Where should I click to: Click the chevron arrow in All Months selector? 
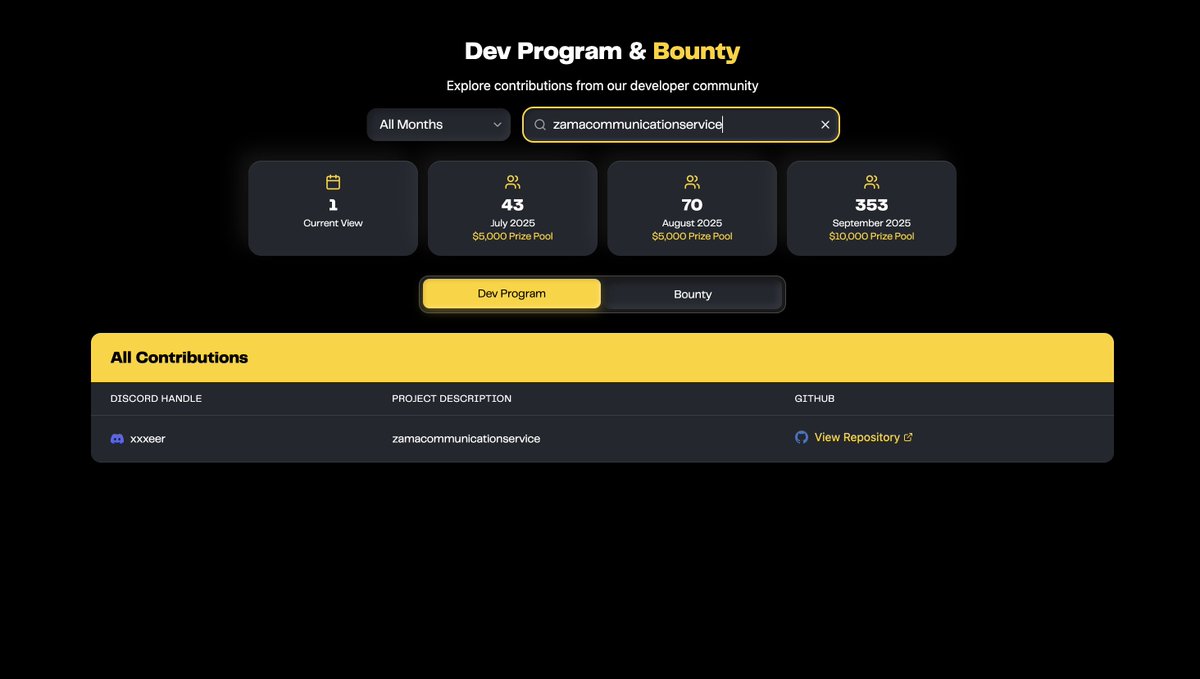497,125
